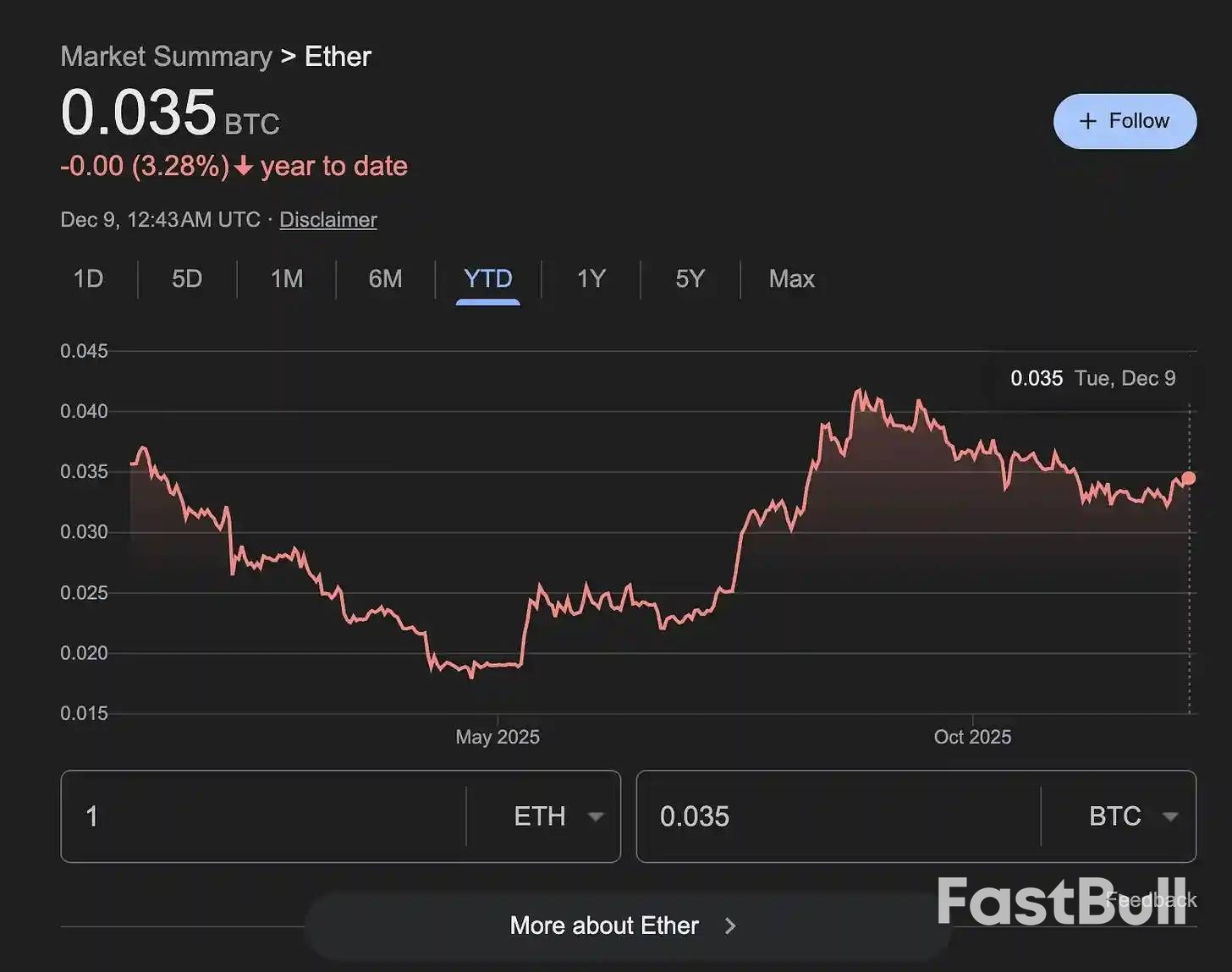The height and width of the screenshot is (972, 1232).
Task: Switch to the 1D time range tab
Action: point(88,279)
